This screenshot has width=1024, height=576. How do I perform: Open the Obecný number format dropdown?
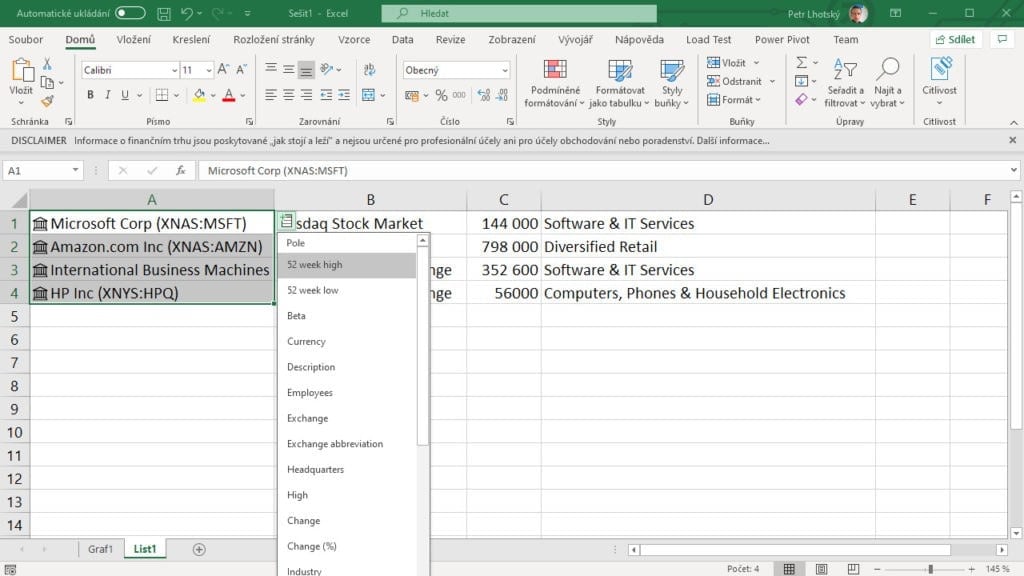pos(504,71)
